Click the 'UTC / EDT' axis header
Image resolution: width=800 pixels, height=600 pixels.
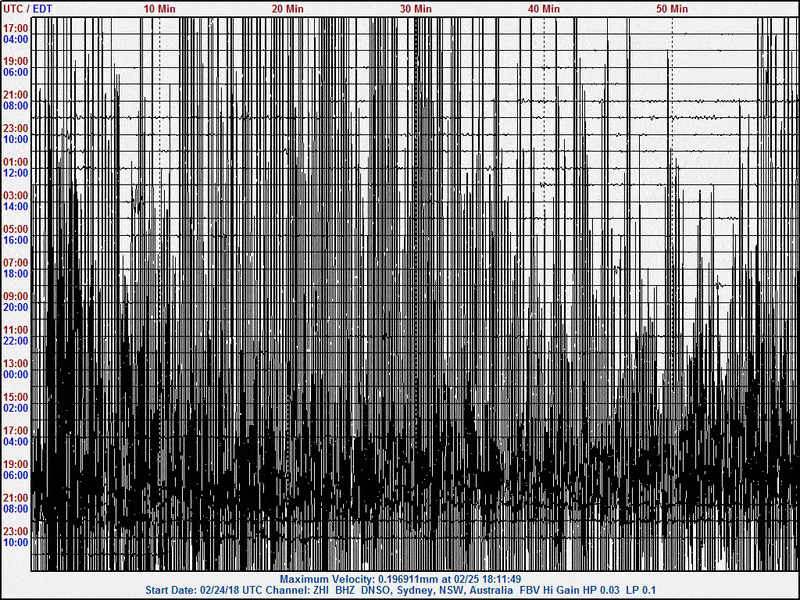point(28,9)
